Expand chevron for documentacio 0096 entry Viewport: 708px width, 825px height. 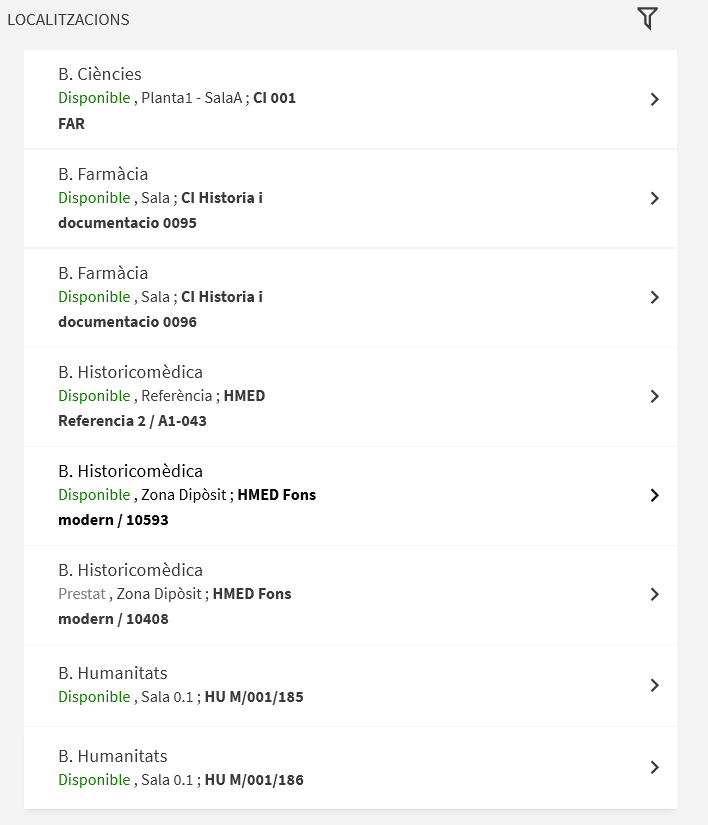pyautogui.click(x=654, y=297)
